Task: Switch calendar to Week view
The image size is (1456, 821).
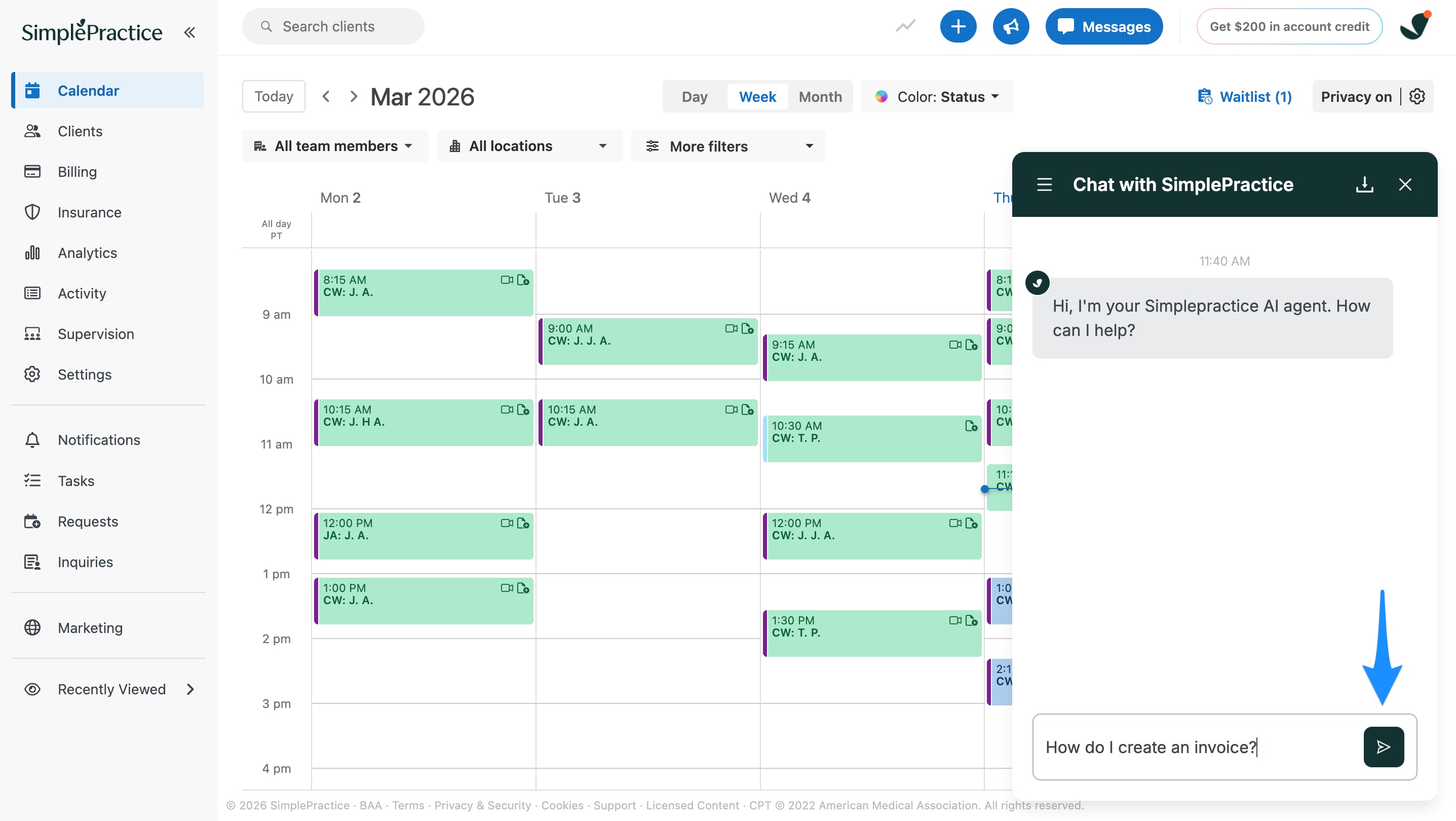Action: (757, 97)
